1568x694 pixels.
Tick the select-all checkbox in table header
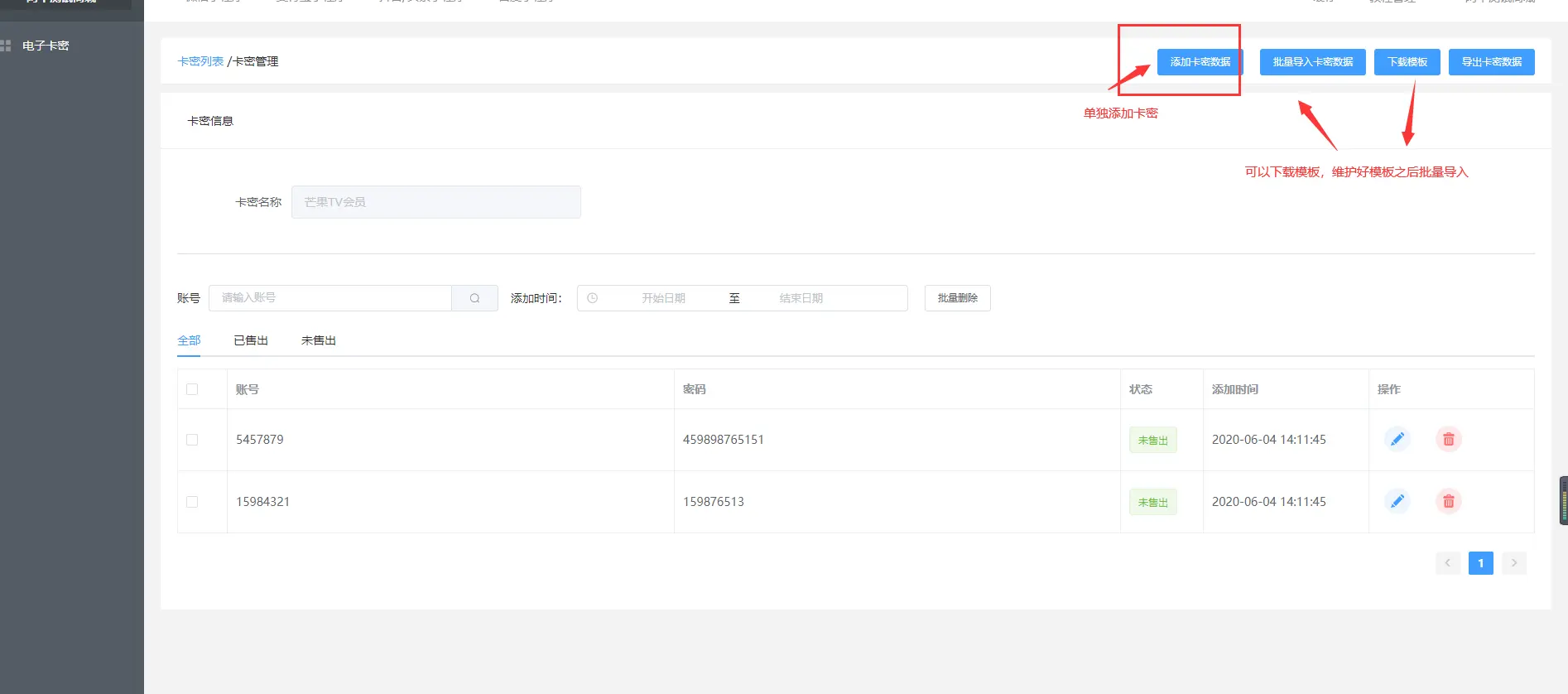(192, 389)
